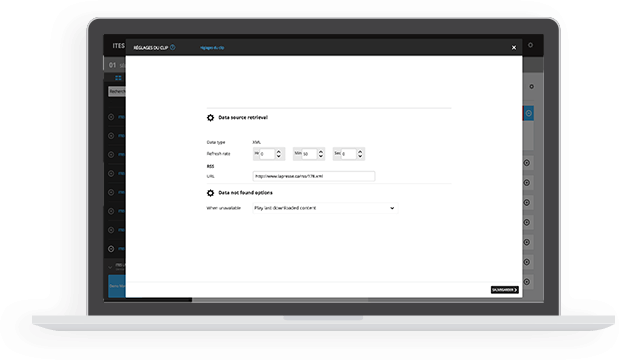Click the Data not found options gear icon
Image resolution: width=619 pixels, height=360 pixels.
tap(210, 193)
